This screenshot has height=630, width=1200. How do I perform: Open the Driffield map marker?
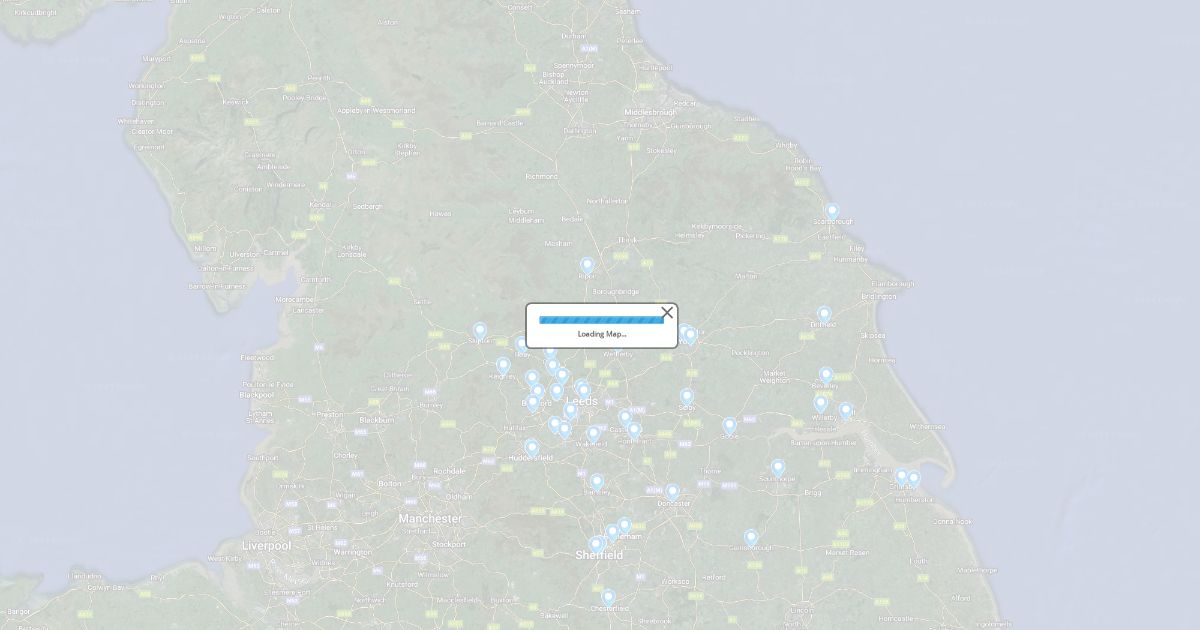824,315
